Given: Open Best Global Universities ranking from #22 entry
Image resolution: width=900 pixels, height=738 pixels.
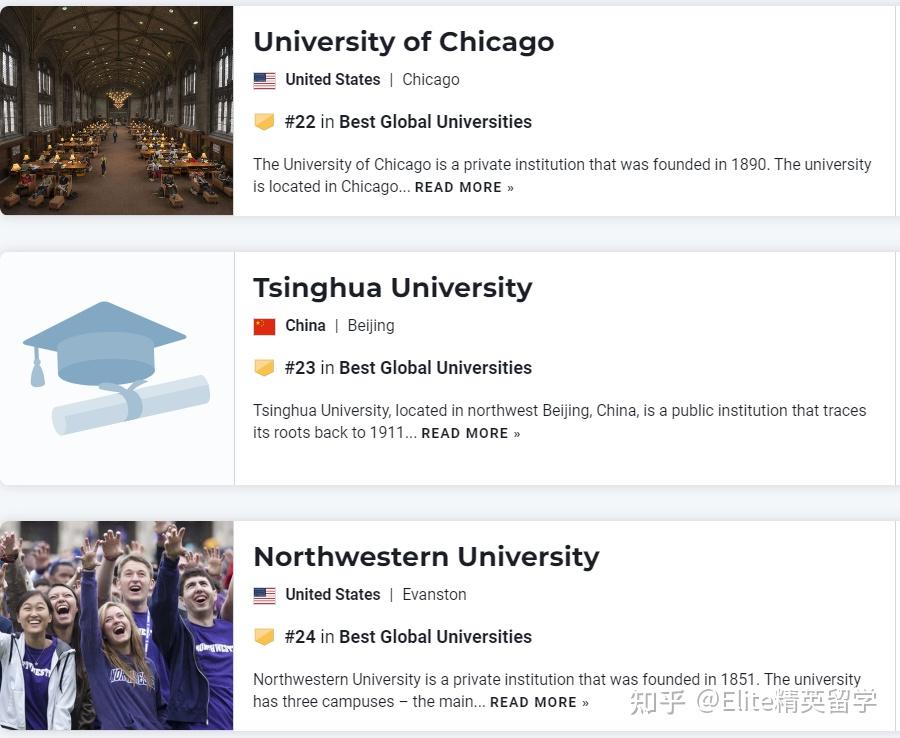Looking at the screenshot, I should (x=435, y=121).
